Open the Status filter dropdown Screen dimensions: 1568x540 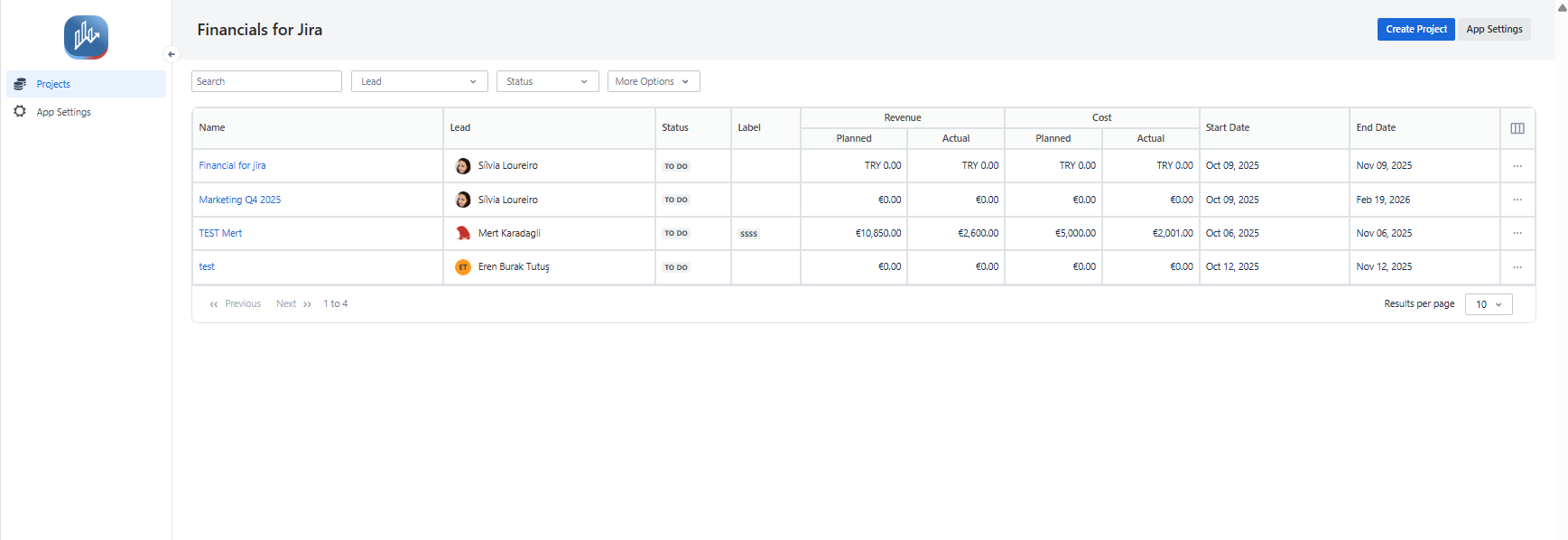click(548, 81)
